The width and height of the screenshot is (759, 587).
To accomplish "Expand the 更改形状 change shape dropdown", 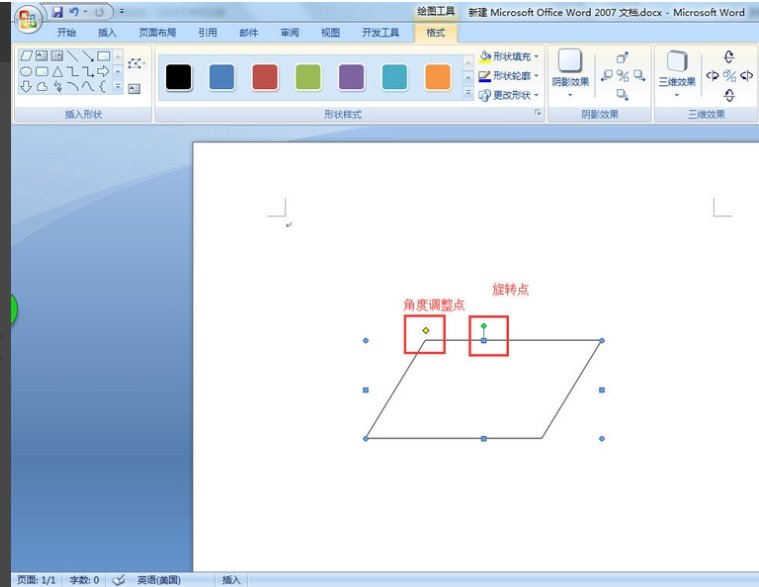I will click(509, 95).
